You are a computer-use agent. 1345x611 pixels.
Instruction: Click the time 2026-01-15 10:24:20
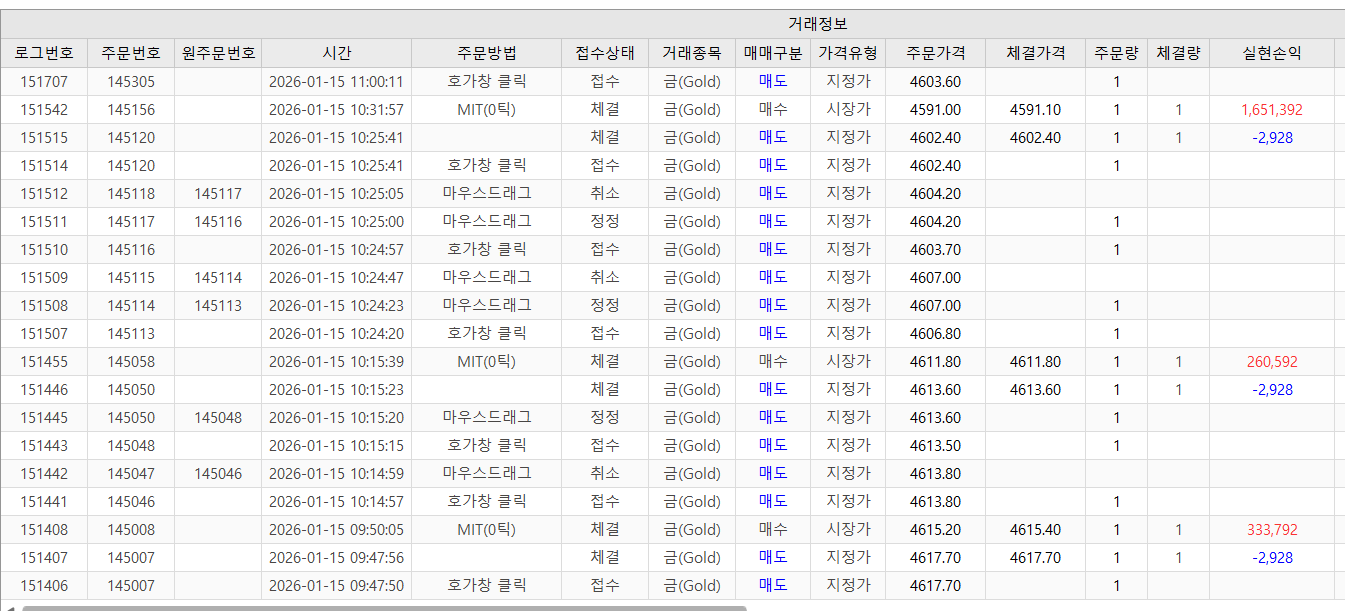pos(336,334)
